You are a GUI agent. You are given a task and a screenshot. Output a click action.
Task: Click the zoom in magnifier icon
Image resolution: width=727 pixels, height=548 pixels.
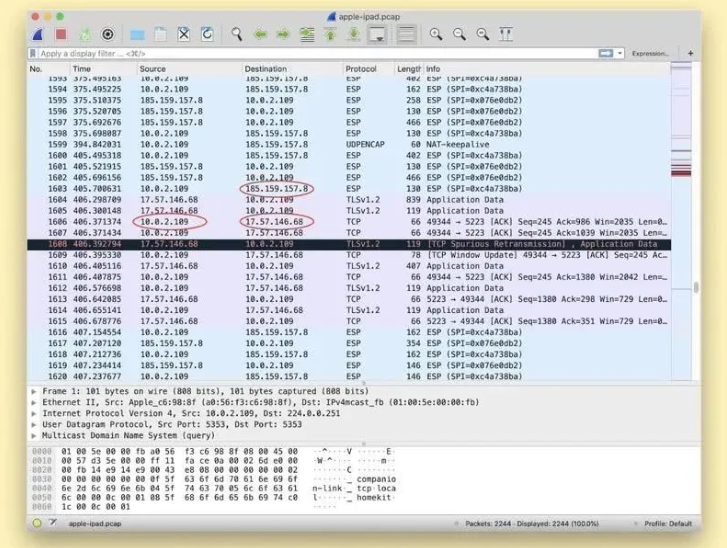coord(436,34)
